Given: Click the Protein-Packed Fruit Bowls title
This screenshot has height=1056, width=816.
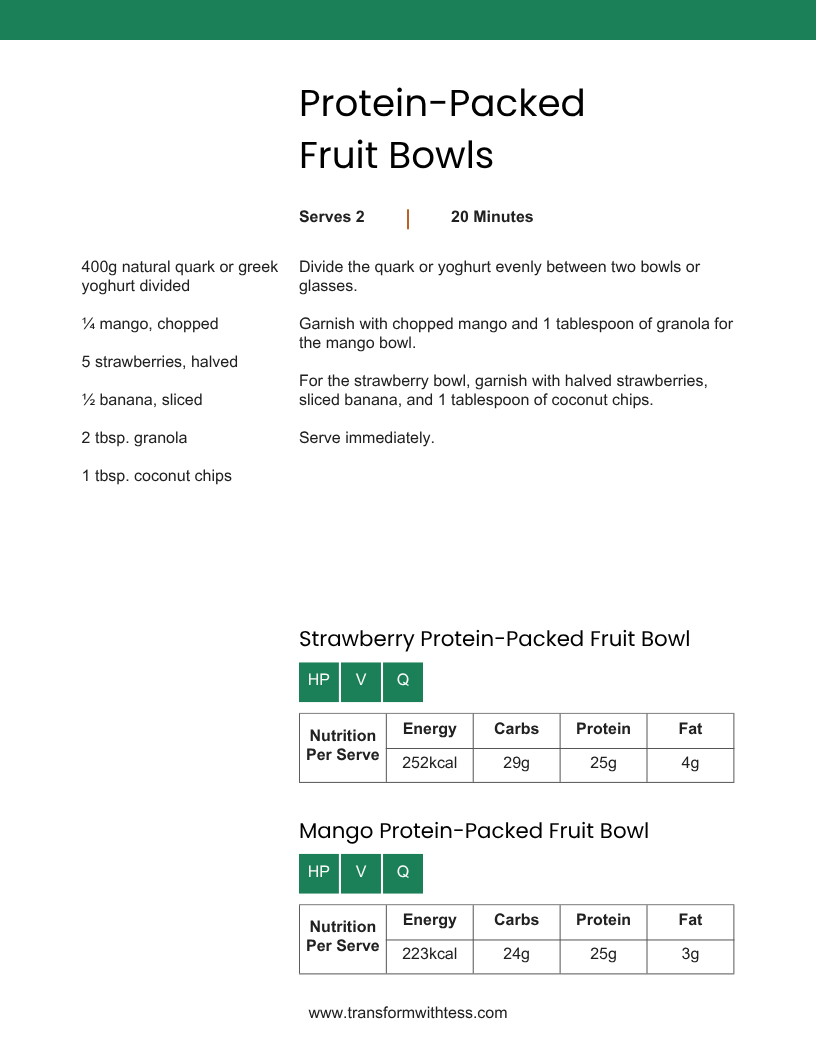Looking at the screenshot, I should coord(442,129).
